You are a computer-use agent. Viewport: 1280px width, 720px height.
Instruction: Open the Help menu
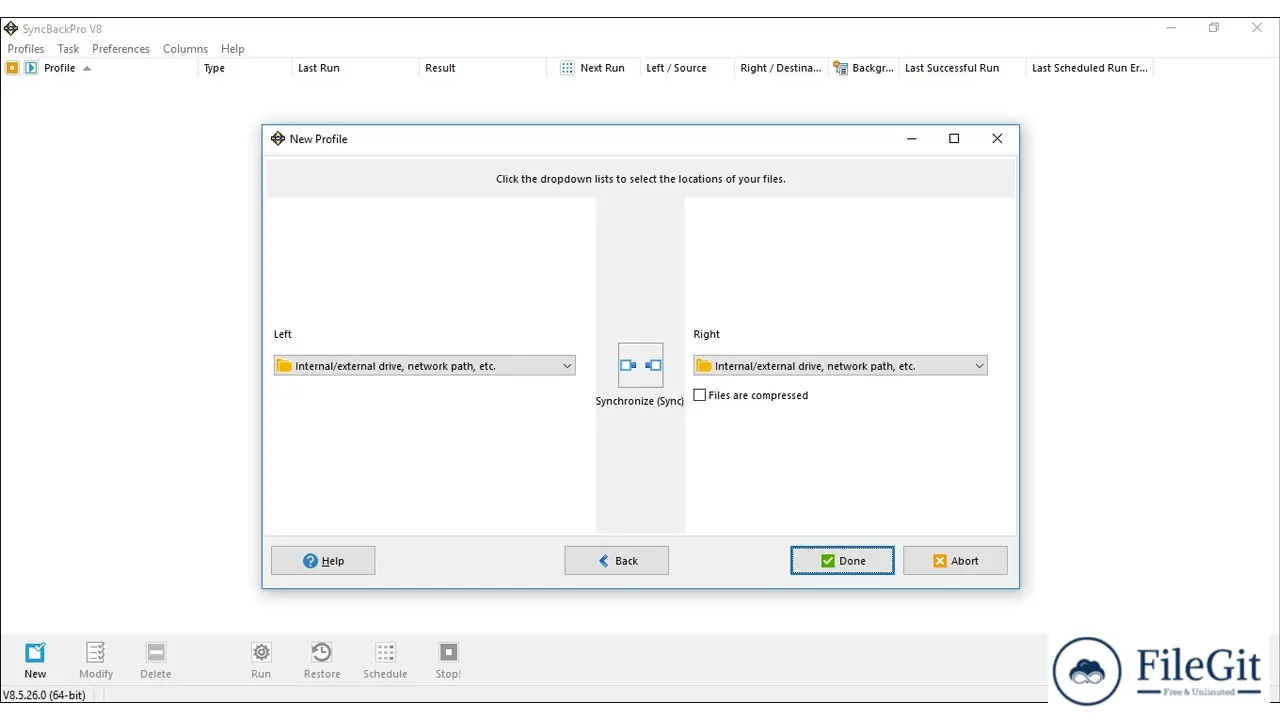point(233,49)
